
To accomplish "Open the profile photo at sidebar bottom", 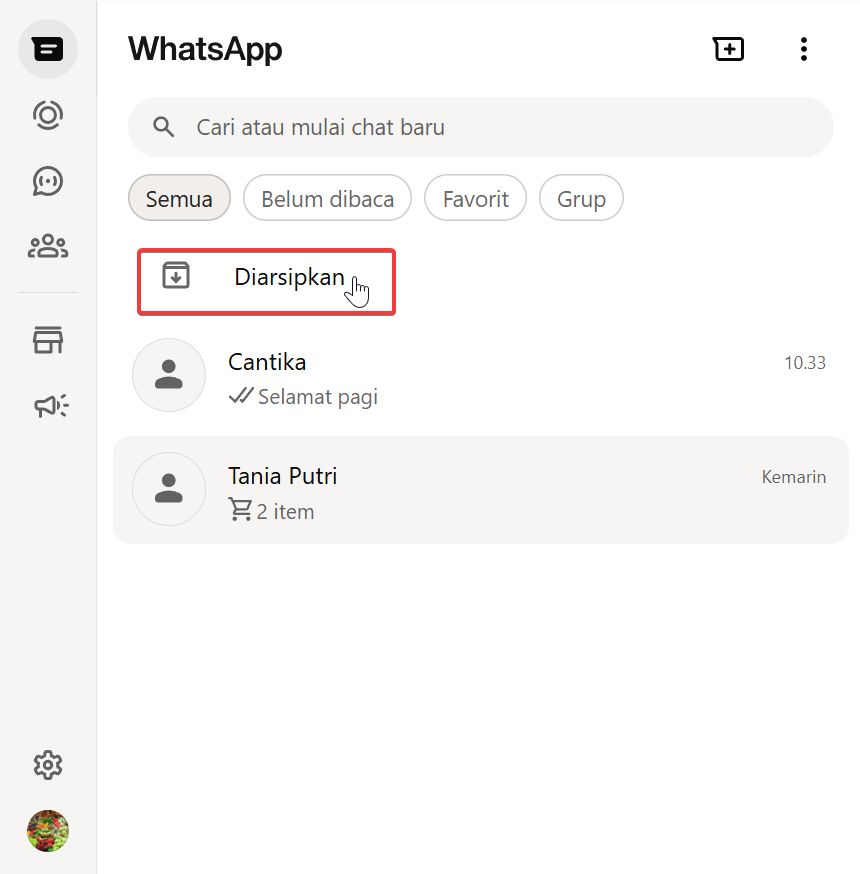I will click(x=47, y=831).
